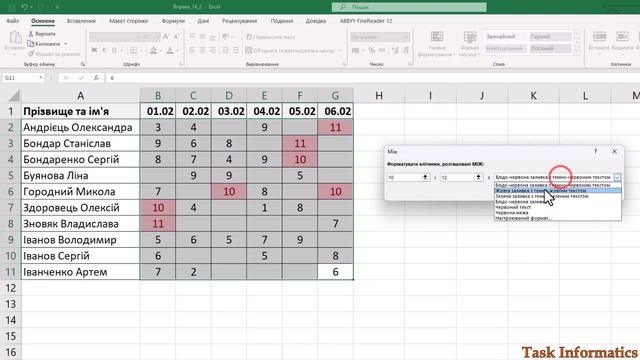Screen dimensions: 640x360
Task: Click the first value field showing 10
Action: coord(404,177)
